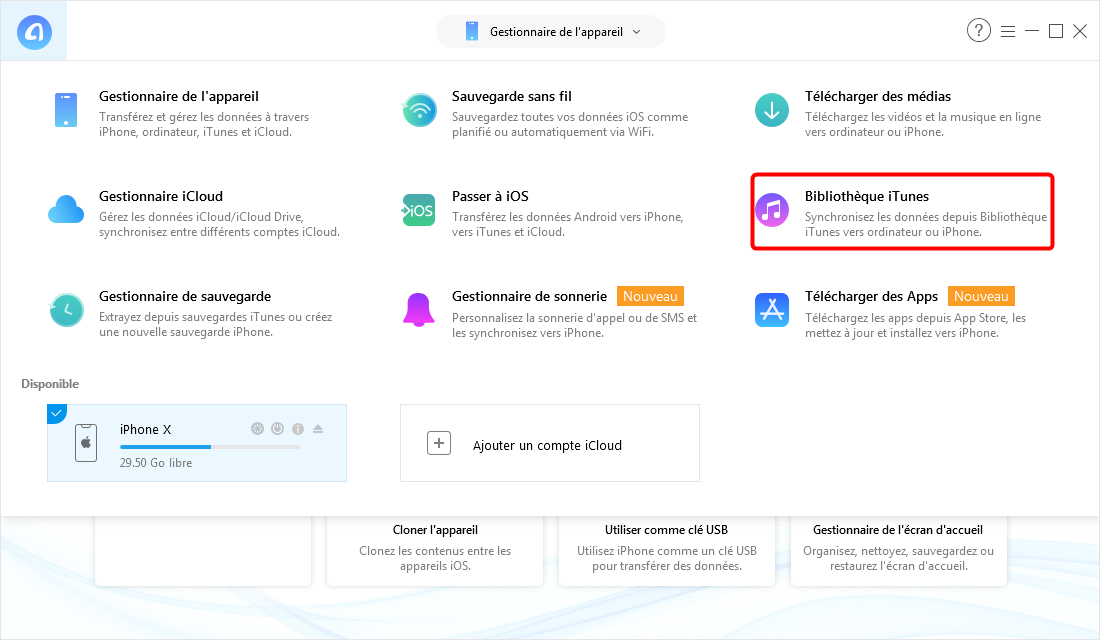Screen dimensions: 1100x640
Task: Open the help question mark icon
Action: click(x=978, y=31)
